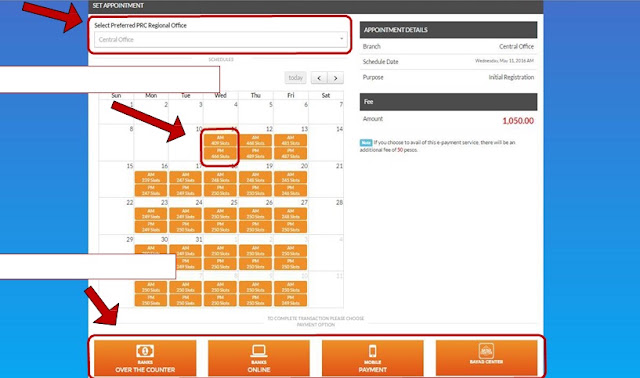Click the Appointment Details header
The image size is (640, 378).
coord(448,30)
